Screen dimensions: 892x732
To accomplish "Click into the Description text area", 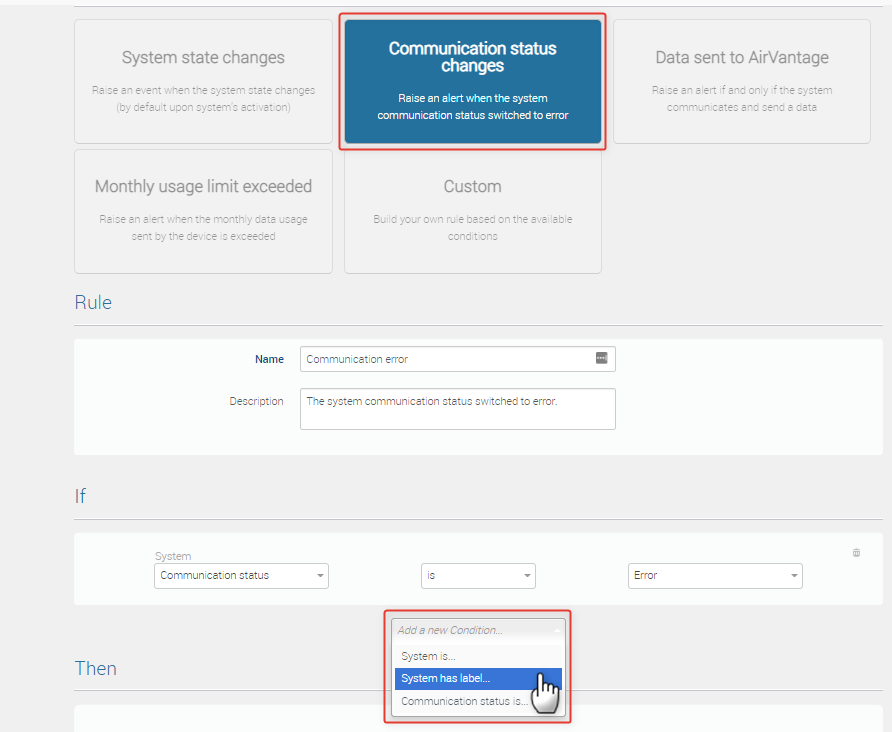I will point(457,409).
